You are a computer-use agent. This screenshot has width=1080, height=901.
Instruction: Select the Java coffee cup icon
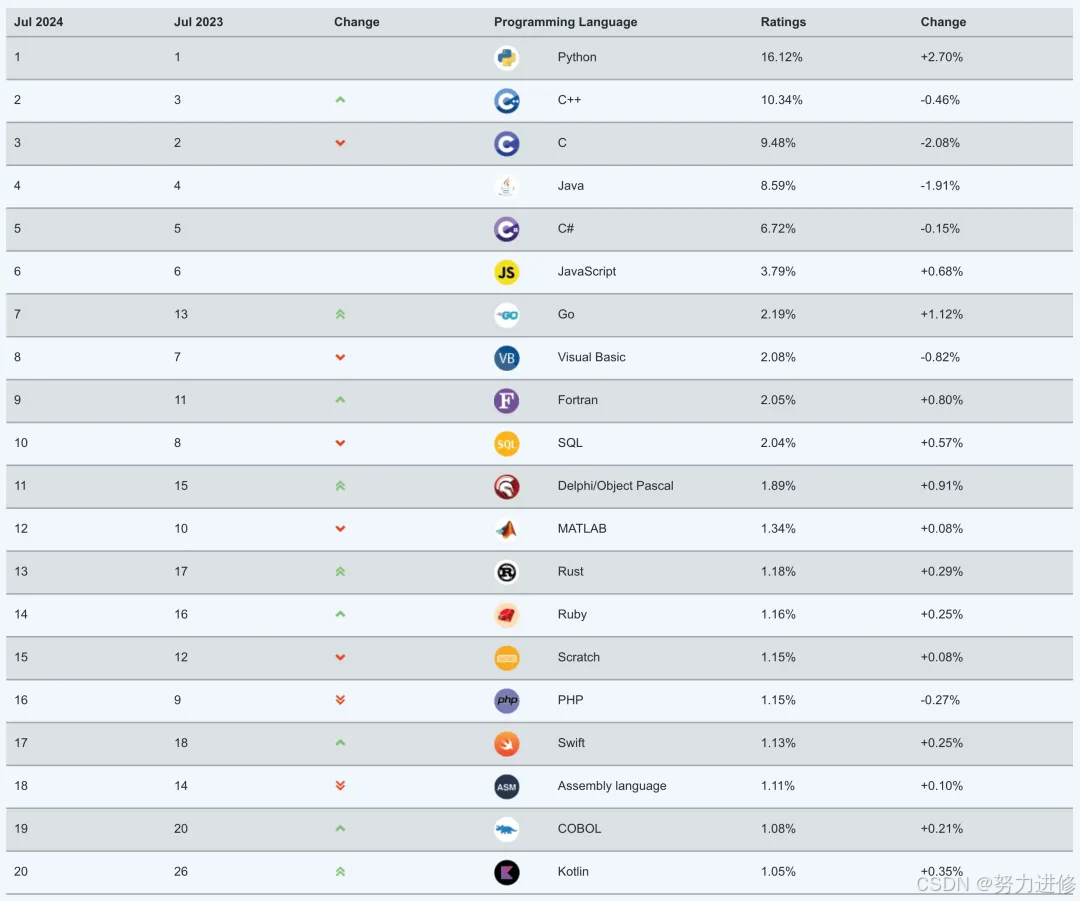click(506, 187)
